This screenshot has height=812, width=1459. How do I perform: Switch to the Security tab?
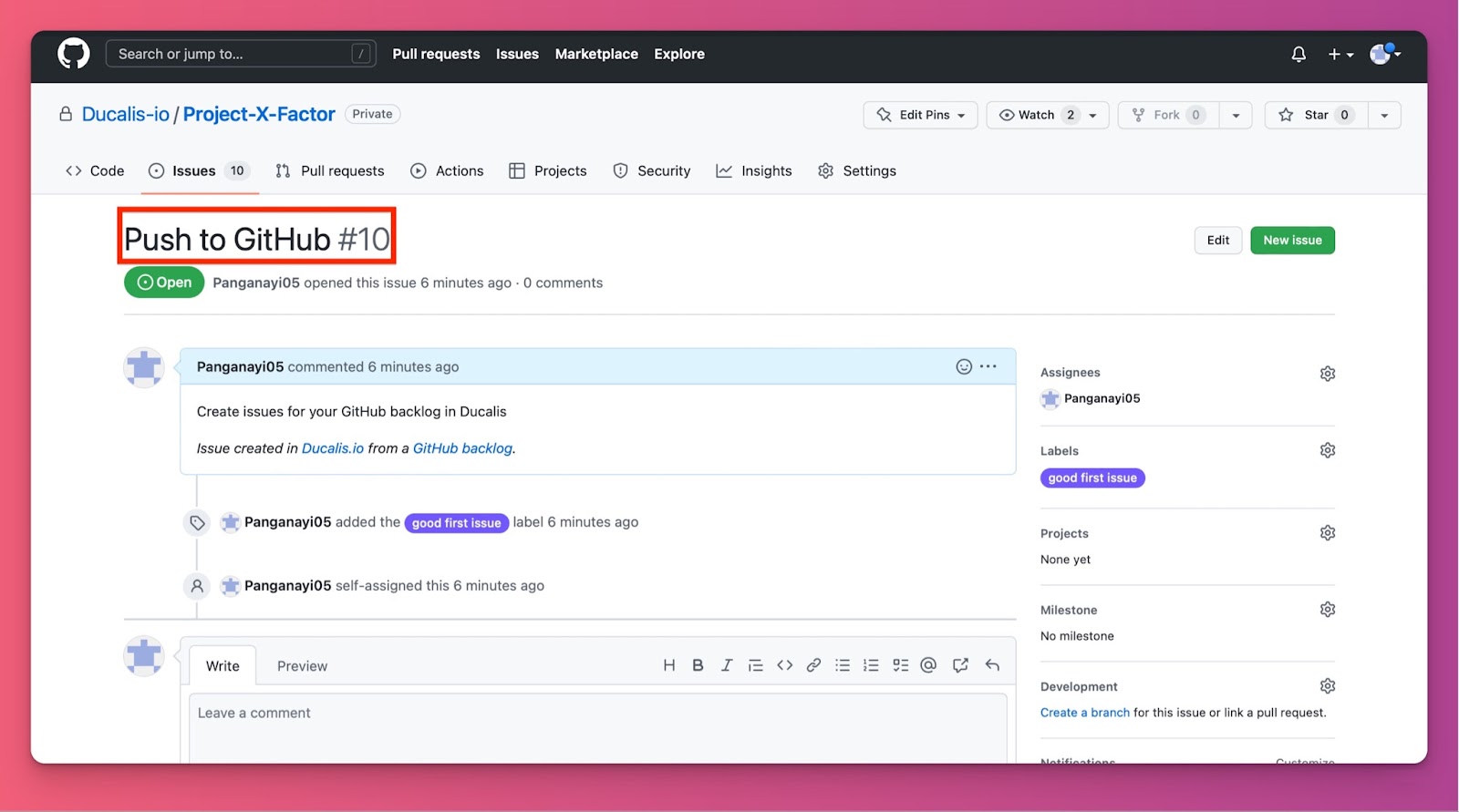tap(652, 170)
